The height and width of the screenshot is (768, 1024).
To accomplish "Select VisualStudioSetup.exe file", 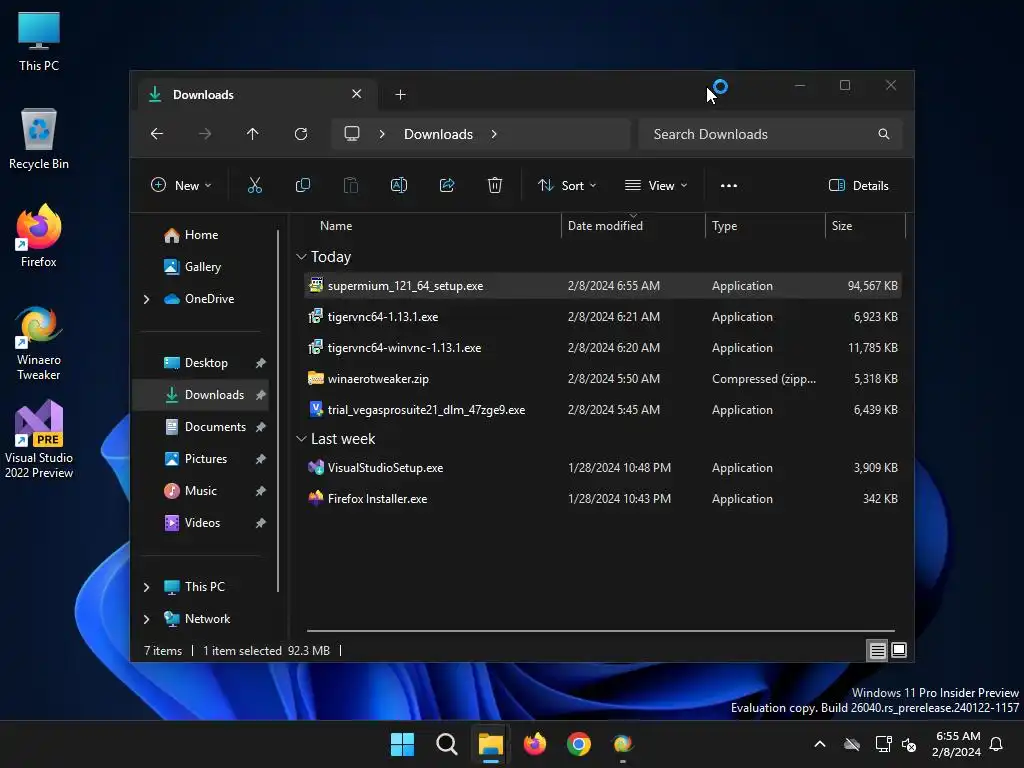I will click(x=603, y=468).
